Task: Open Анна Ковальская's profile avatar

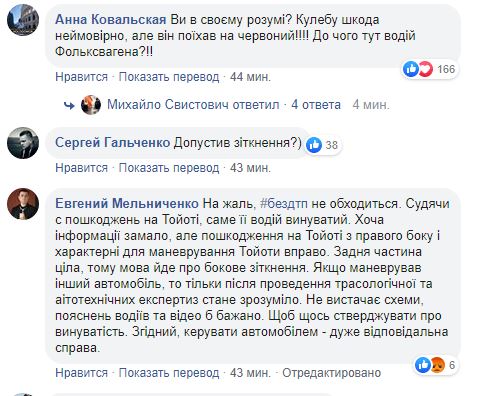Action: 23,20
